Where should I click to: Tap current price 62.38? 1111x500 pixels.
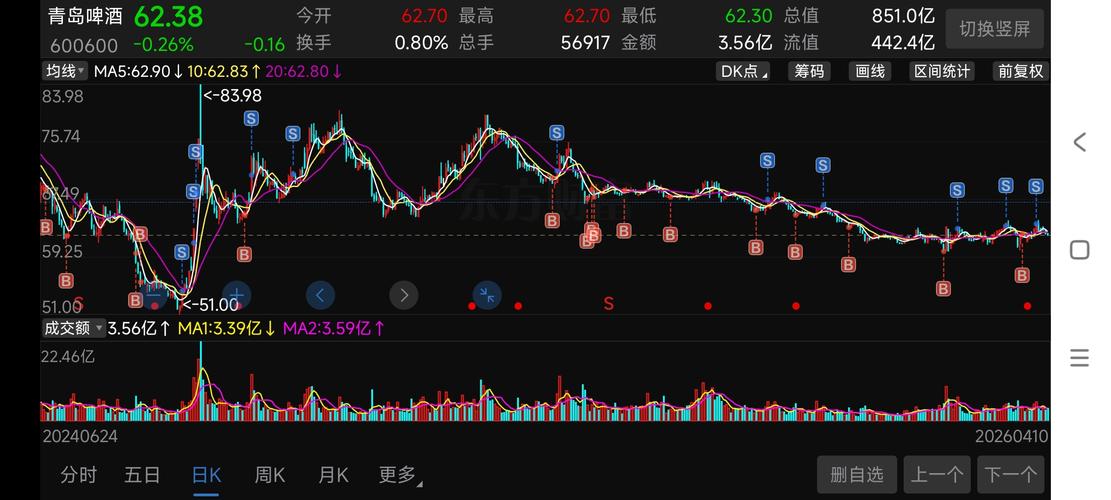pyautogui.click(x=169, y=16)
